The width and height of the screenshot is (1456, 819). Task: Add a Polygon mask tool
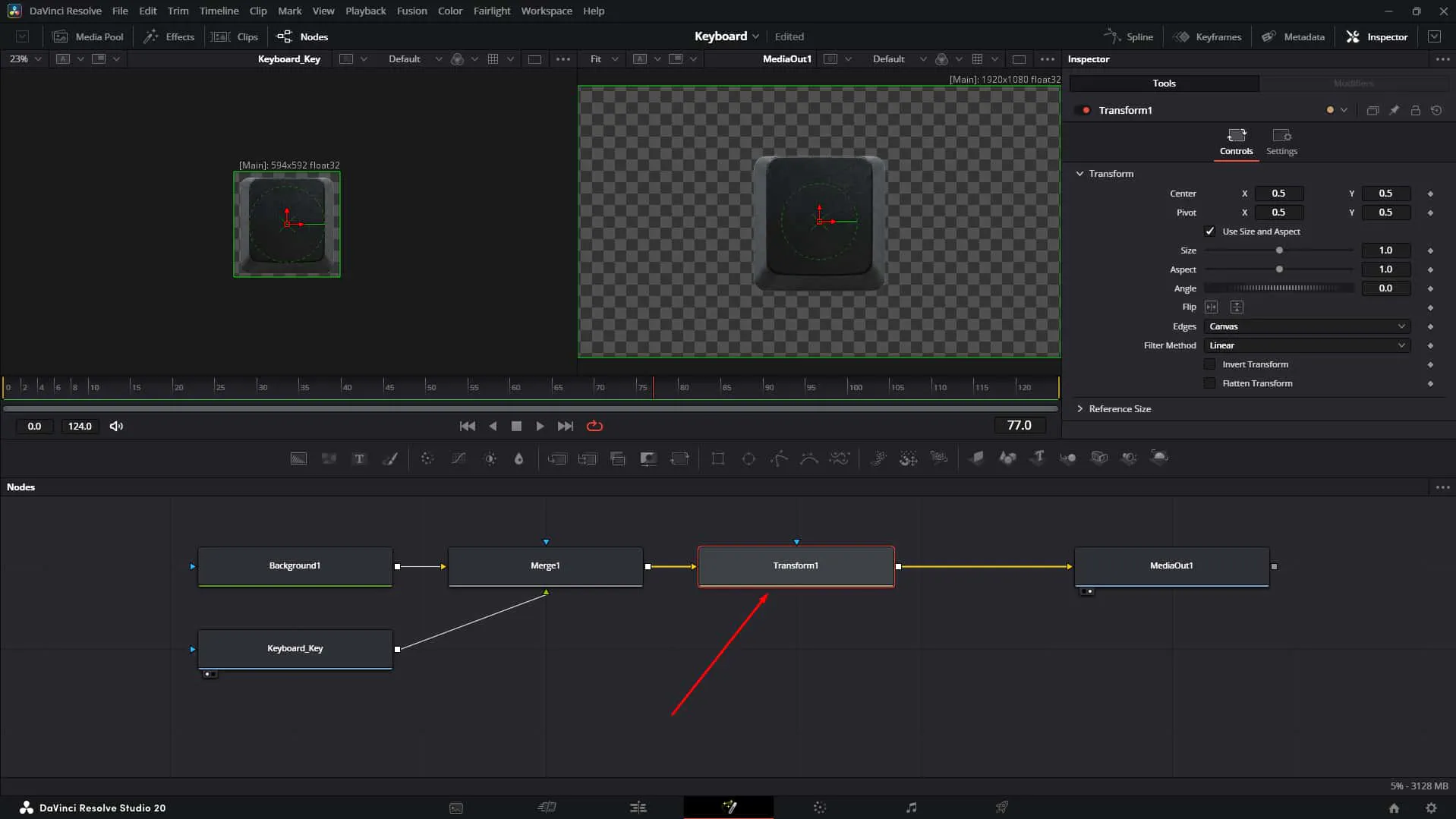coord(779,458)
